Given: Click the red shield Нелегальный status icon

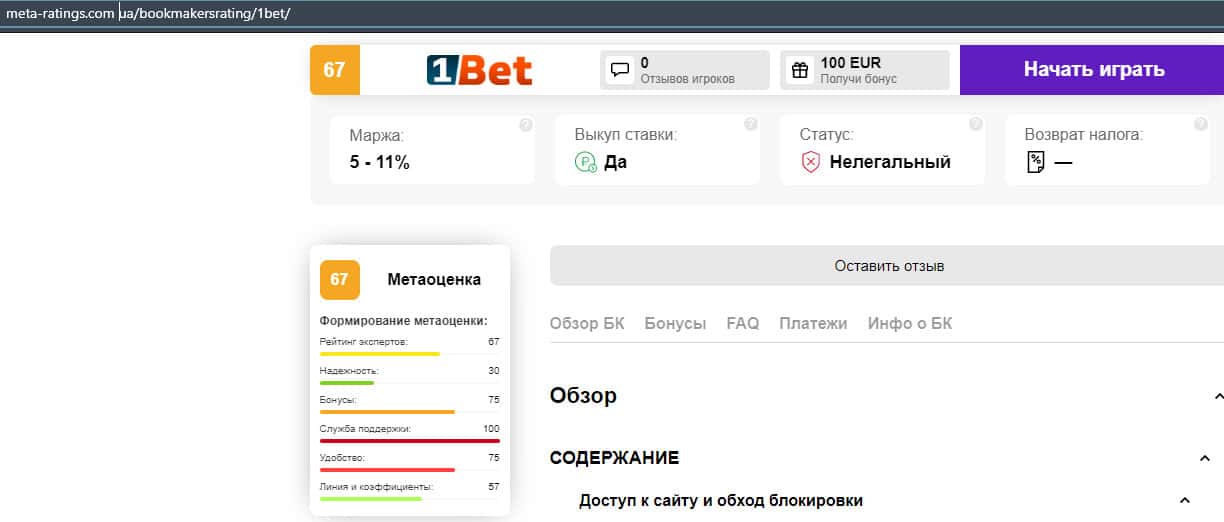Looking at the screenshot, I should click(x=811, y=162).
